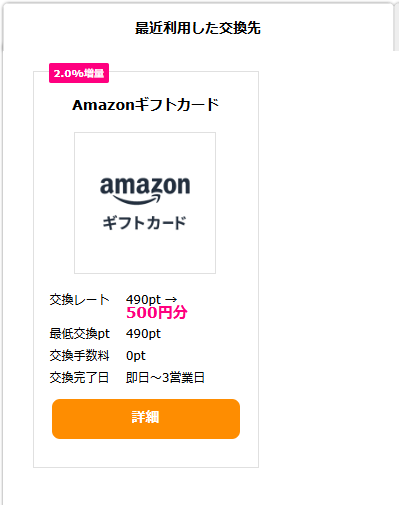Click the ギフトカード text inside the logo

coord(144,223)
